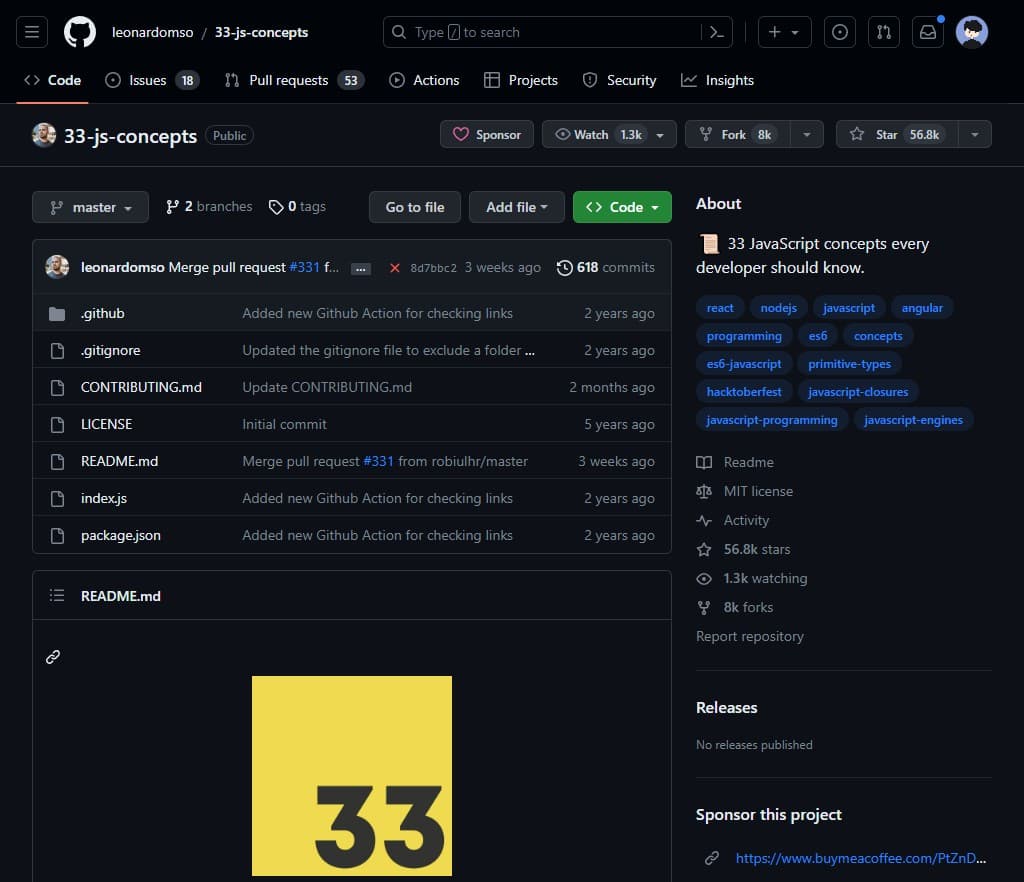Viewport: 1024px width, 882px height.
Task: Open the green Code dropdown
Action: 622,207
